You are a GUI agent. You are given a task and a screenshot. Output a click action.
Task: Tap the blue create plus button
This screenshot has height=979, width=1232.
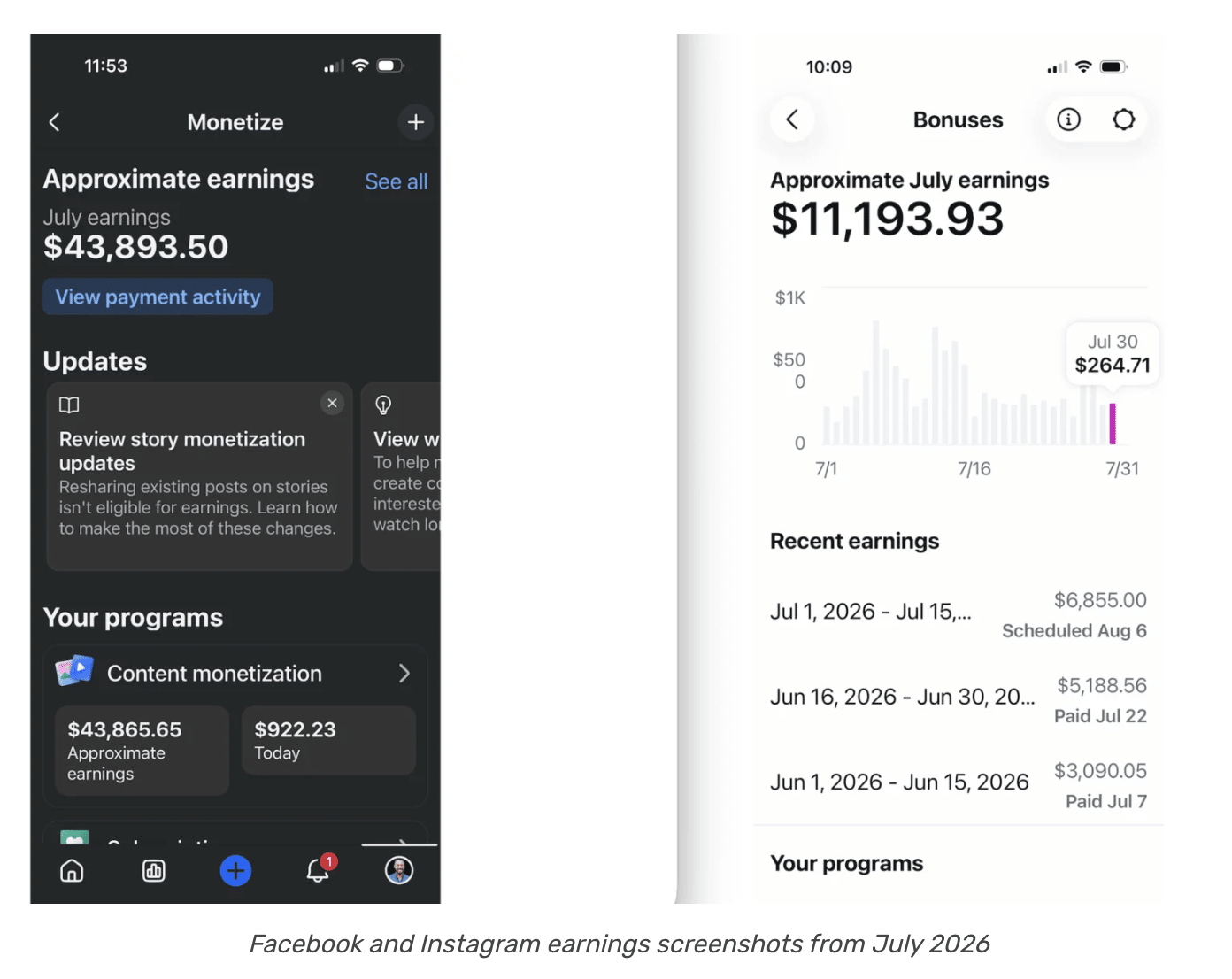point(235,871)
